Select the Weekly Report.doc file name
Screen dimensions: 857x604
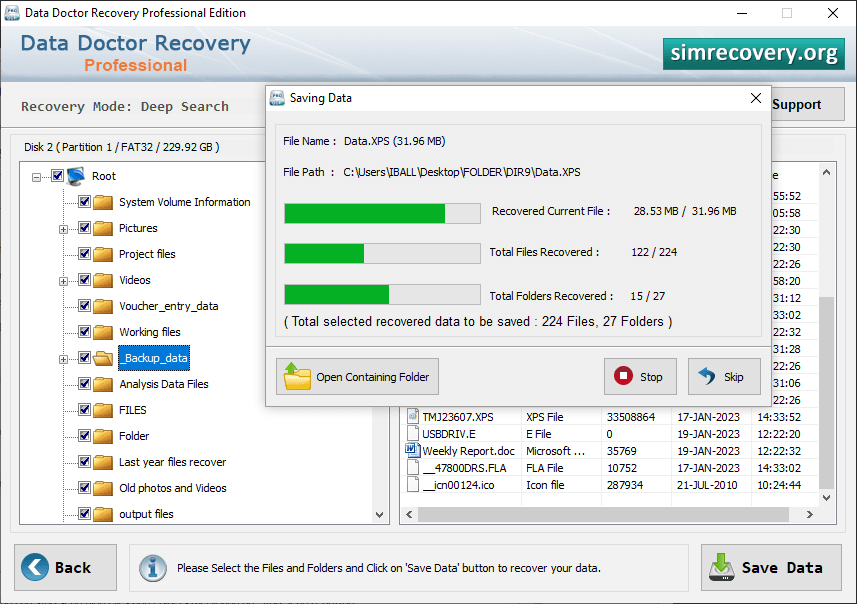pyautogui.click(x=468, y=451)
